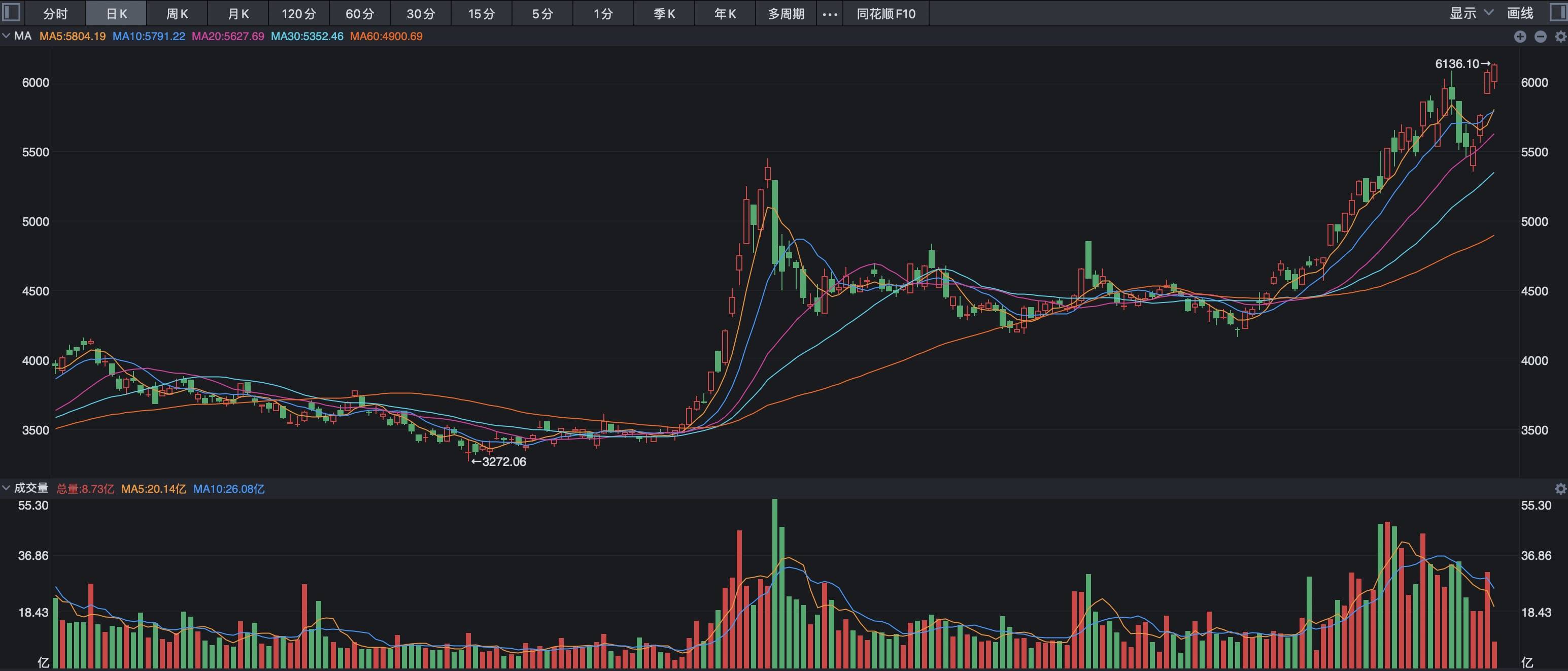Image resolution: width=1568 pixels, height=671 pixels.
Task: Switch to 月K monthly chart
Action: point(238,13)
